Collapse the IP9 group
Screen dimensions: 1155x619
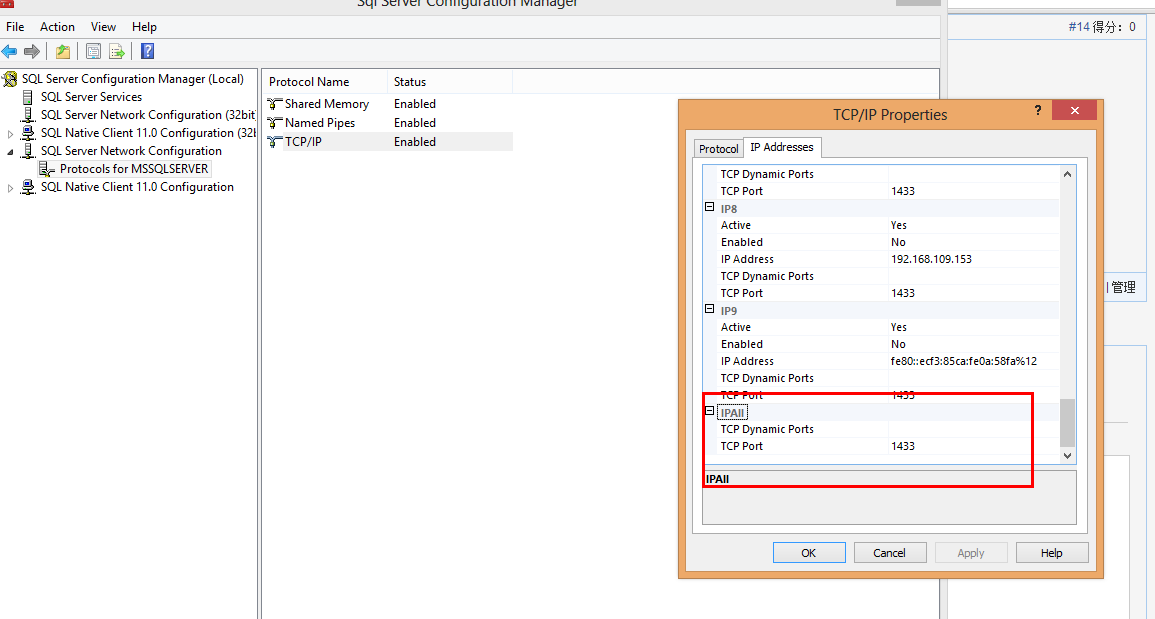pyautogui.click(x=710, y=310)
